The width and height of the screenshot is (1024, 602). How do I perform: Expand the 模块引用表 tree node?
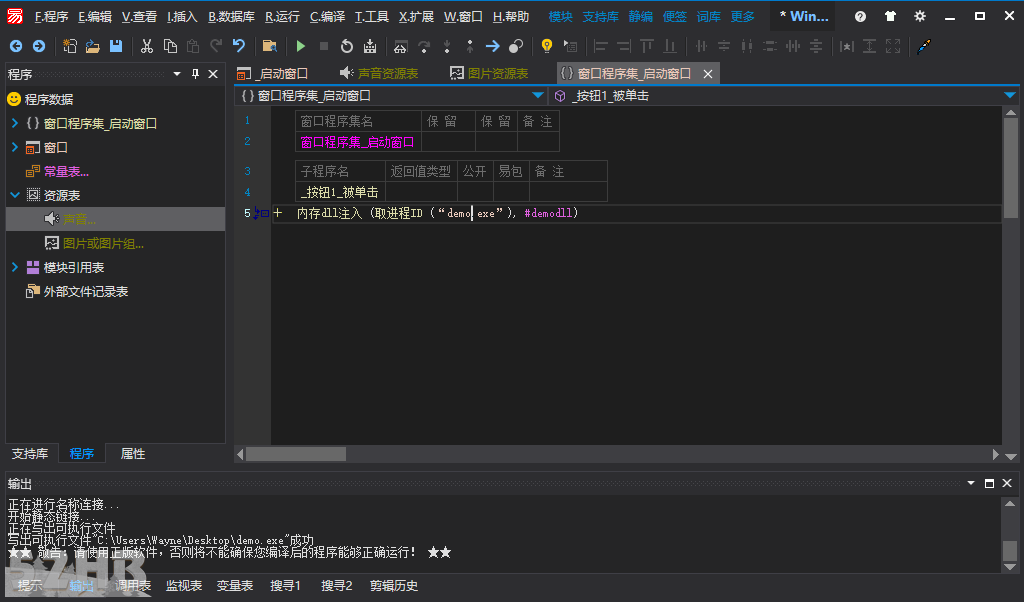15,267
